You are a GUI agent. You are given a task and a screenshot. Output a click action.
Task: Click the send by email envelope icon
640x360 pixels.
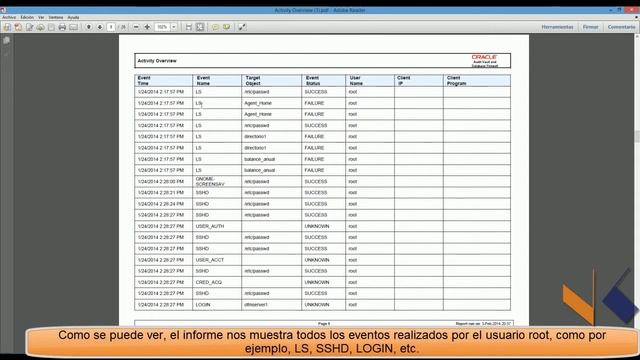point(73,27)
